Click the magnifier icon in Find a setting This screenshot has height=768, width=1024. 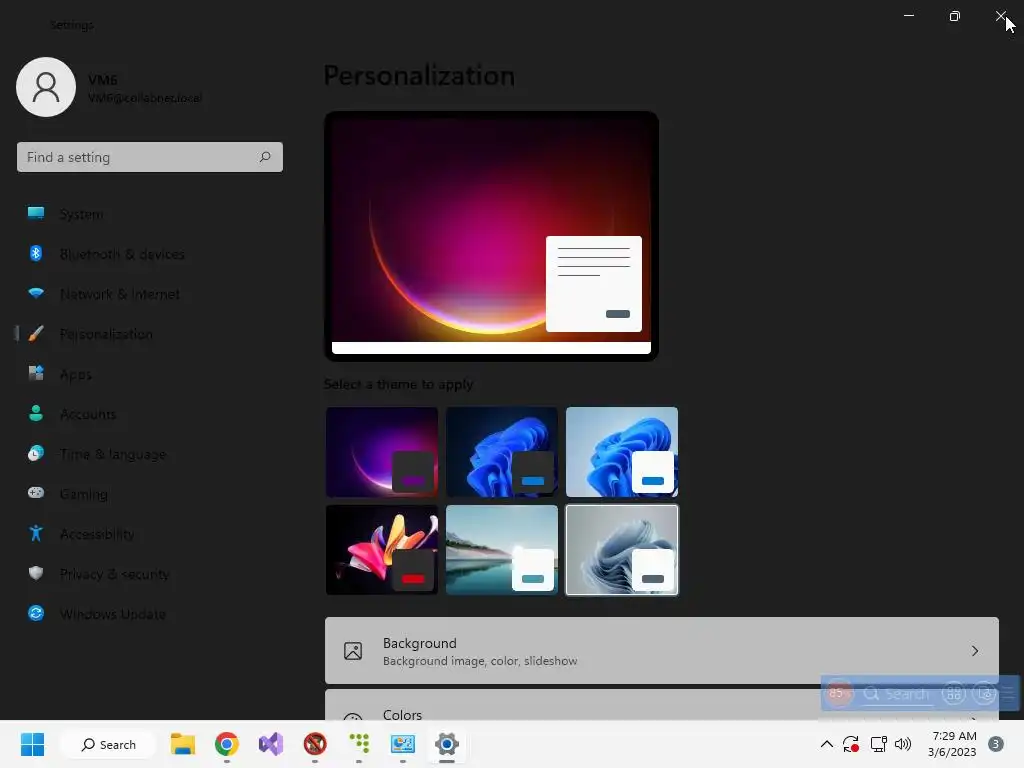click(x=265, y=157)
